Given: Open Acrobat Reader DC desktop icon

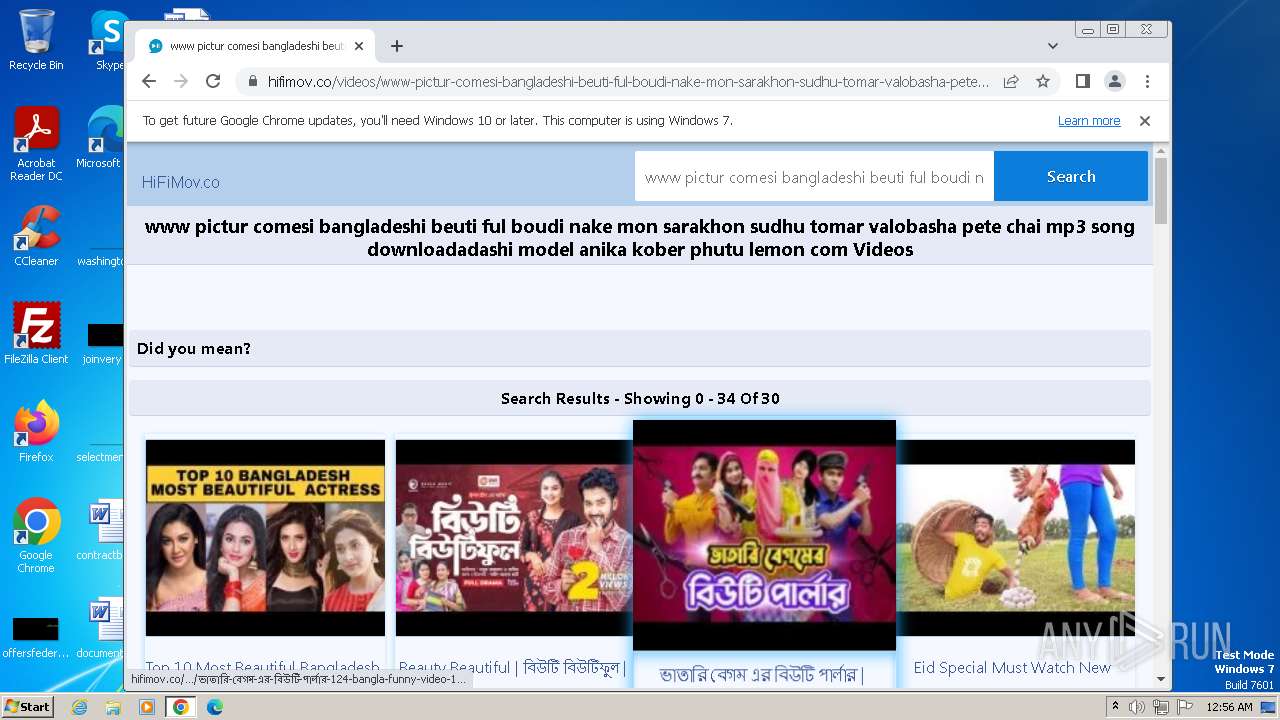Looking at the screenshot, I should point(36,144).
